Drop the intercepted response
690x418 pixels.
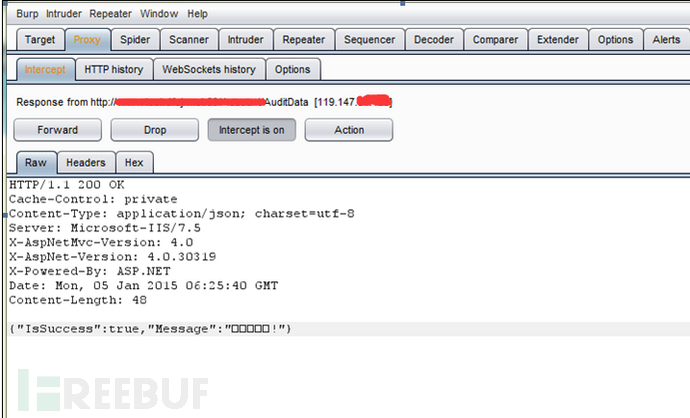point(155,130)
